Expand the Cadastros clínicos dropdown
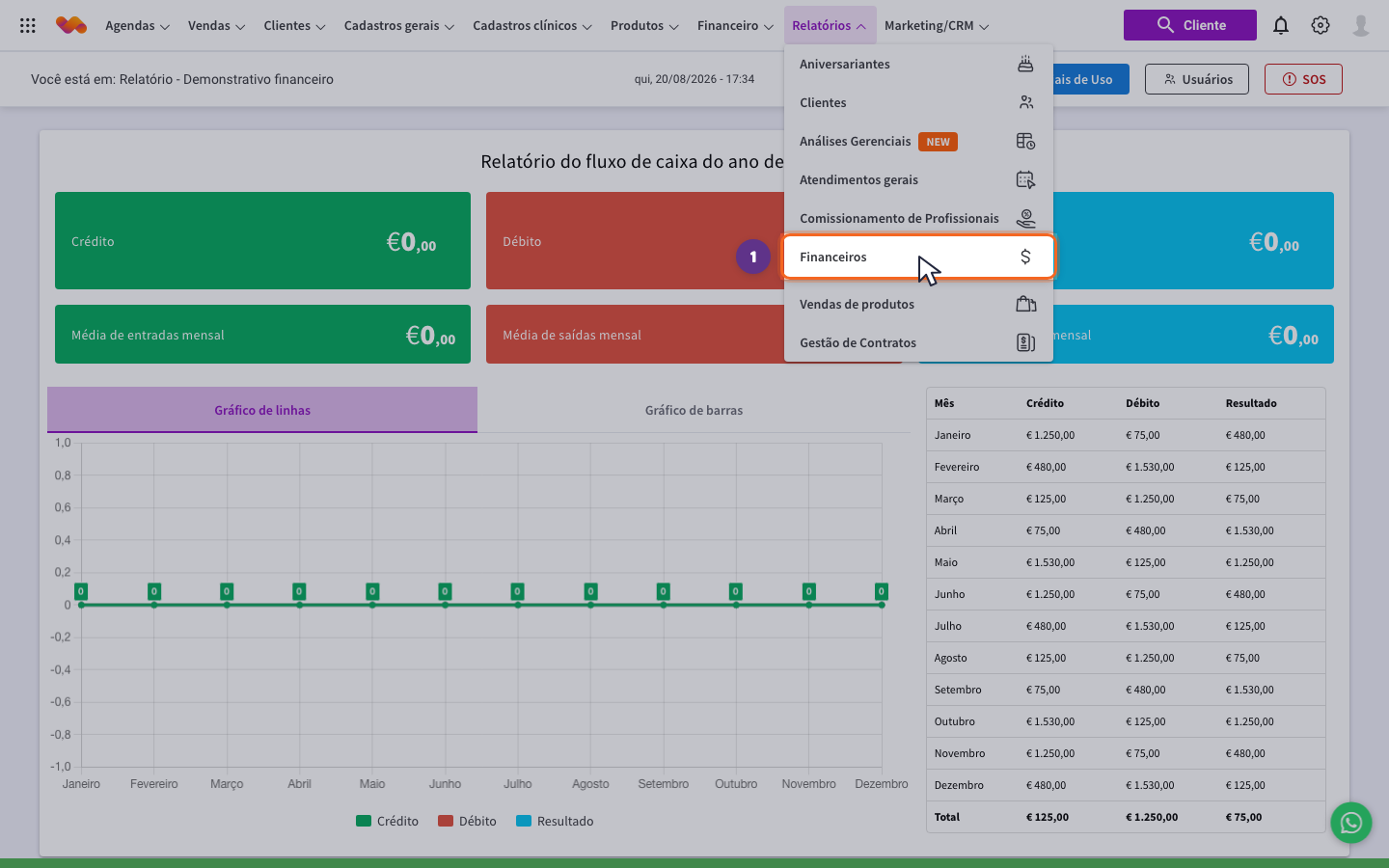 tap(532, 26)
